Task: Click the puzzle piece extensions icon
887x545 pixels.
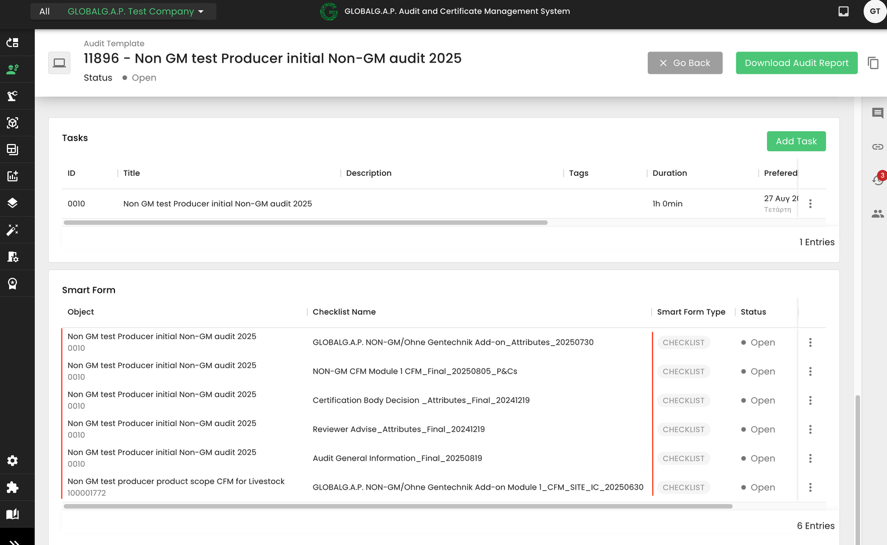Action: (x=13, y=488)
